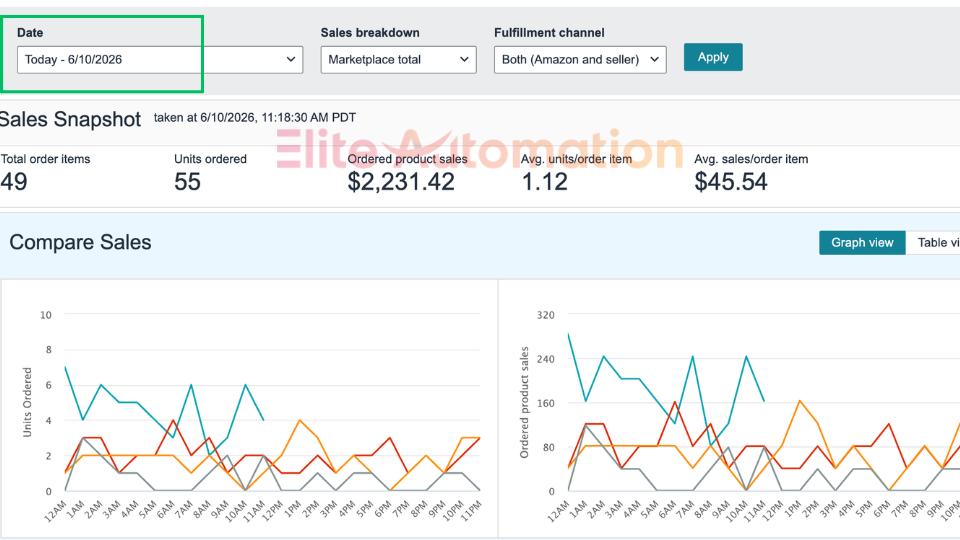Click the 320 axis value on sales chart
The height and width of the screenshot is (540, 960).
[546, 315]
